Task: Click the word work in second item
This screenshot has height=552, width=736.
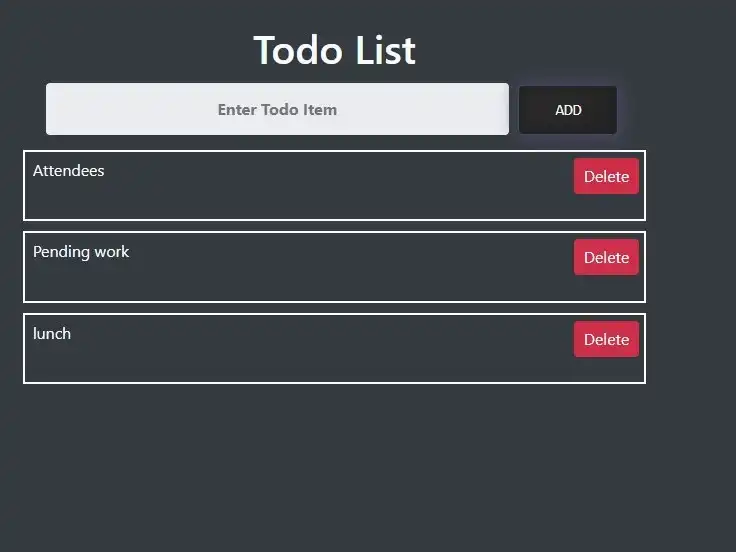Action: tap(112, 252)
